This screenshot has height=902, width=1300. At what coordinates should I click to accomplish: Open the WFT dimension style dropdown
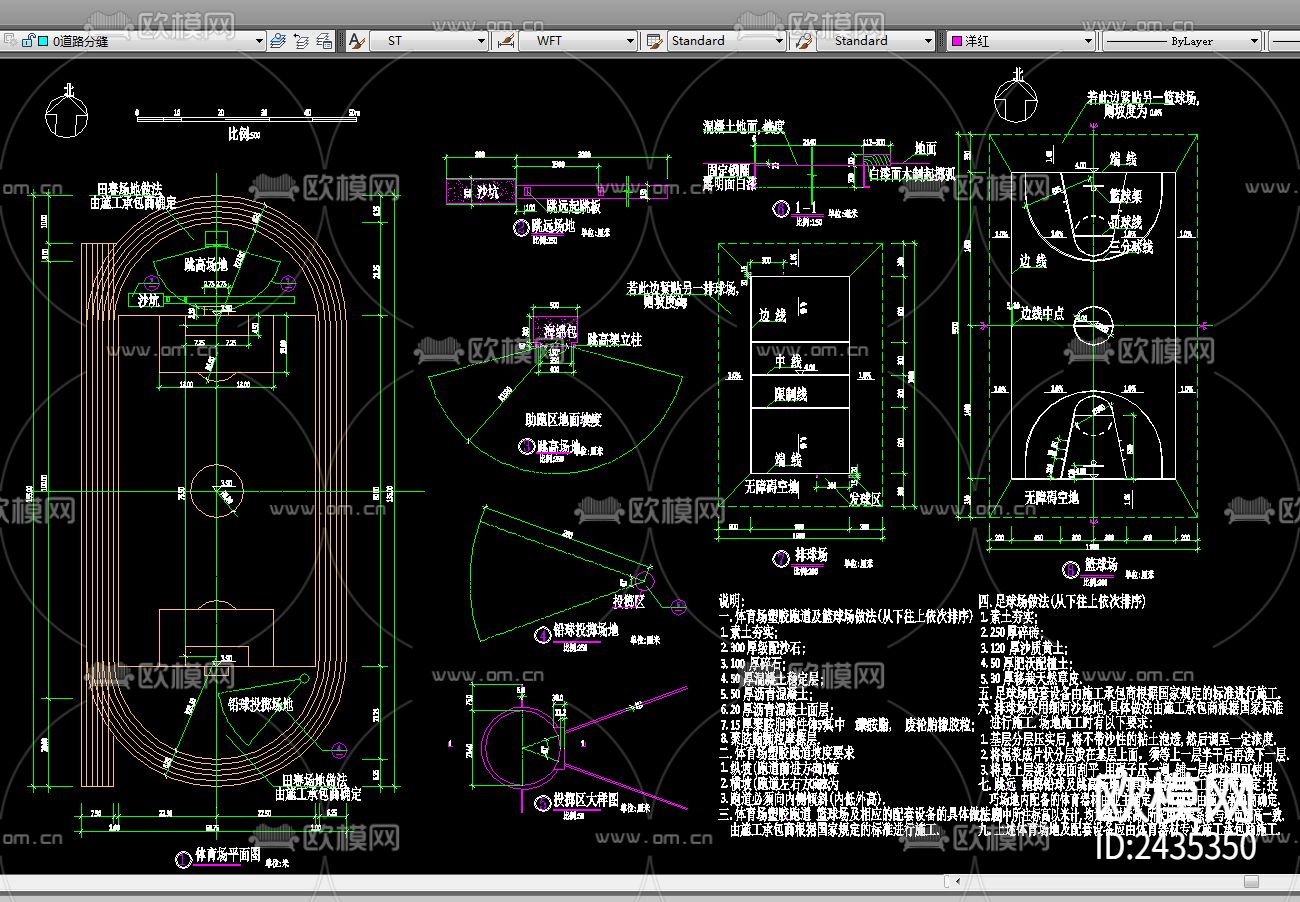[x=630, y=41]
